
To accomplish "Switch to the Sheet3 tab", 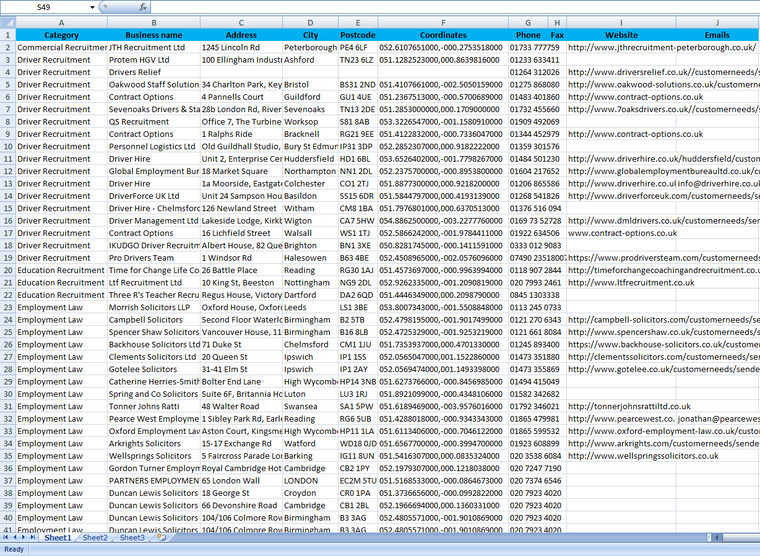I will [132, 538].
